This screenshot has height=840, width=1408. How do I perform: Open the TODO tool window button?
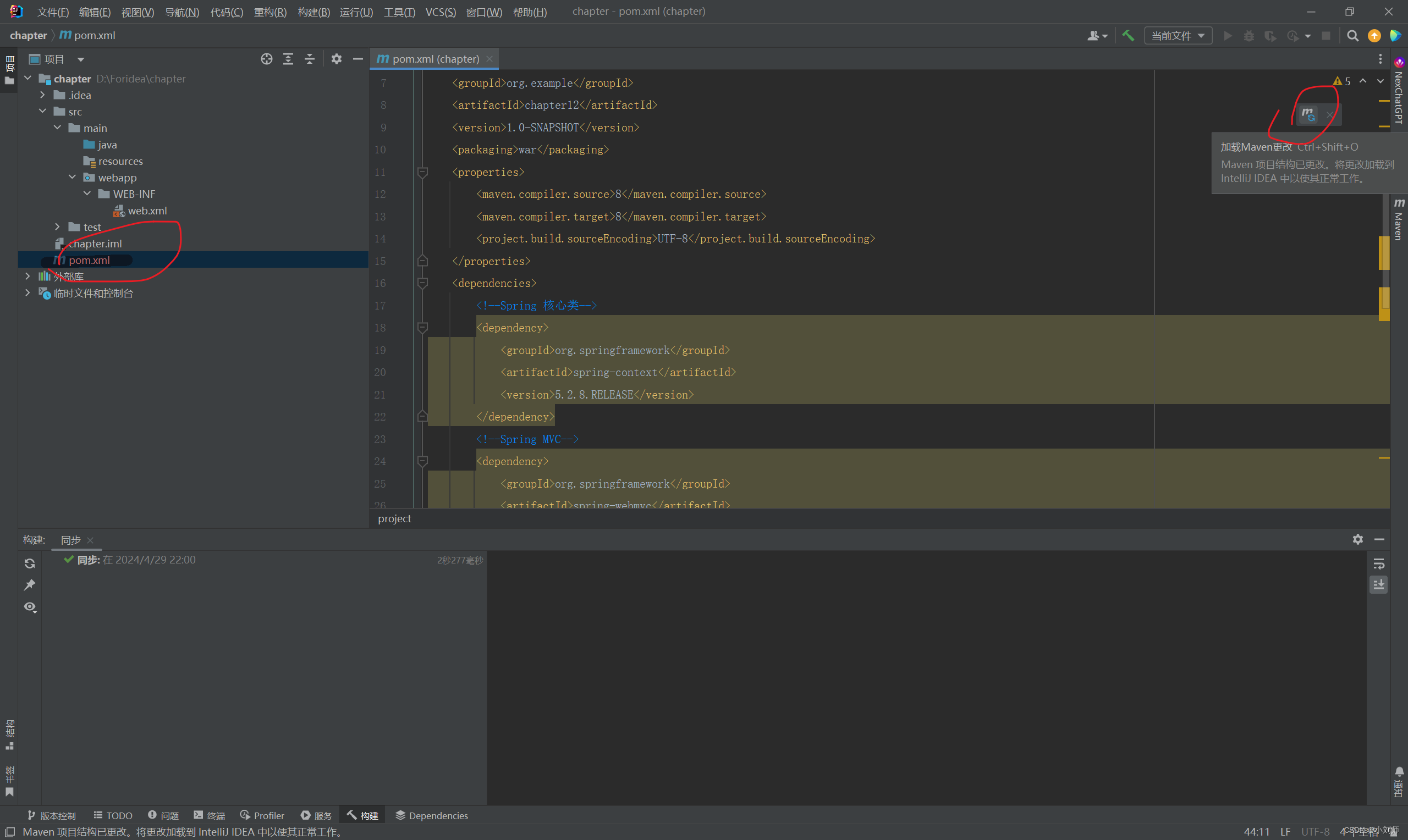click(x=113, y=815)
